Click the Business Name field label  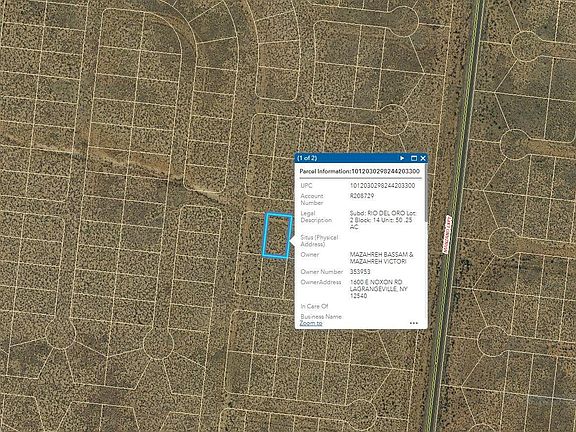pyautogui.click(x=321, y=316)
